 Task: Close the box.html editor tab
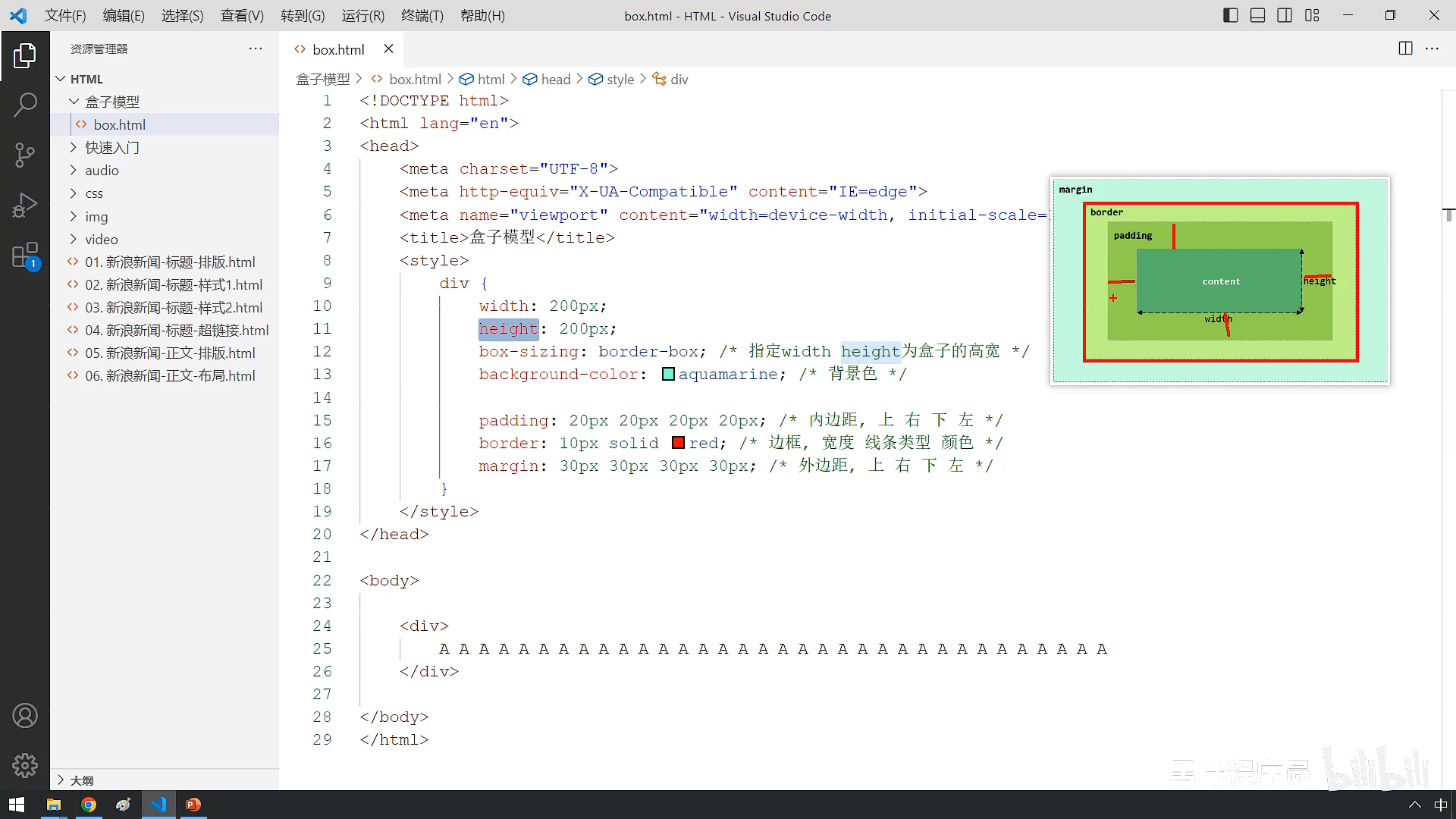[388, 49]
